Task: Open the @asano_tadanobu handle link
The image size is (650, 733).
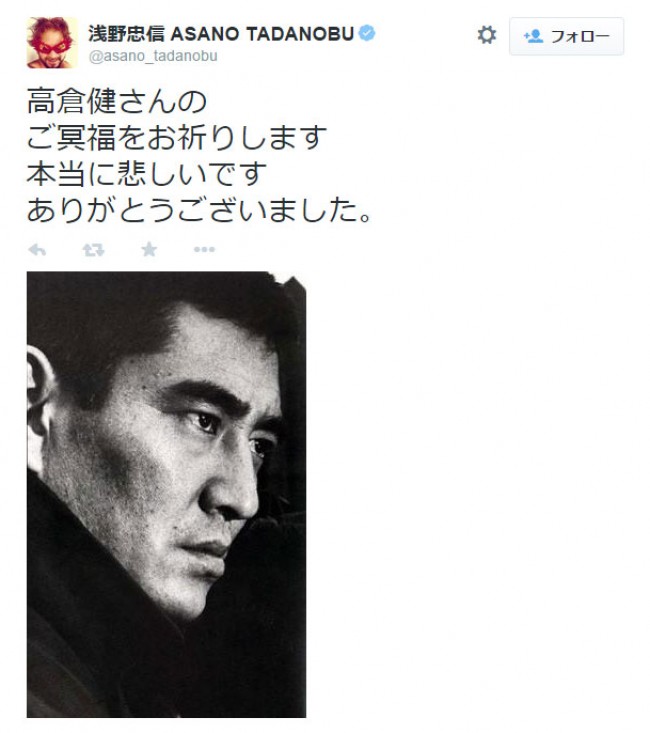Action: click(153, 56)
